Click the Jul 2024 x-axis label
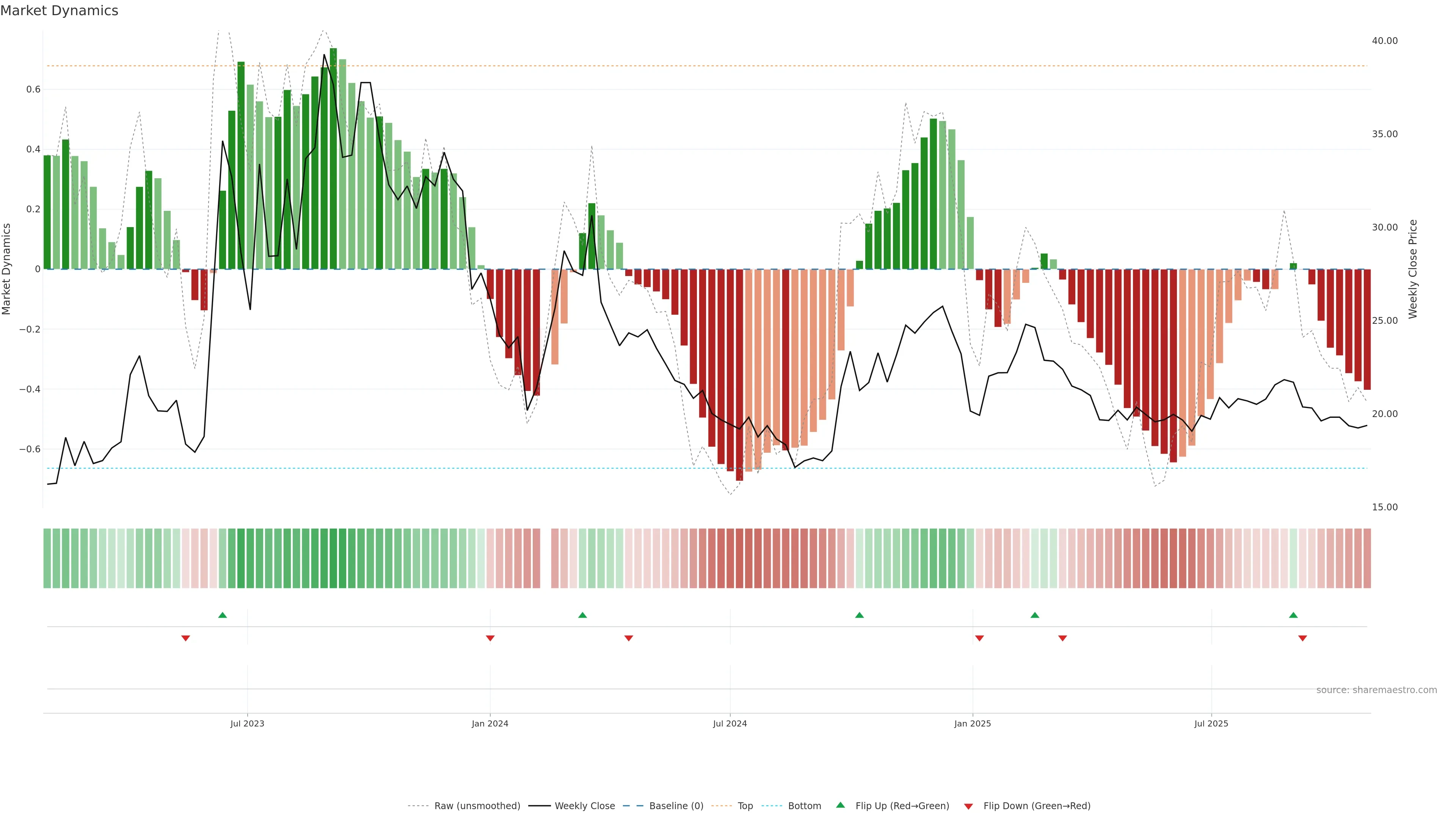This screenshot has width=1456, height=819. click(730, 723)
